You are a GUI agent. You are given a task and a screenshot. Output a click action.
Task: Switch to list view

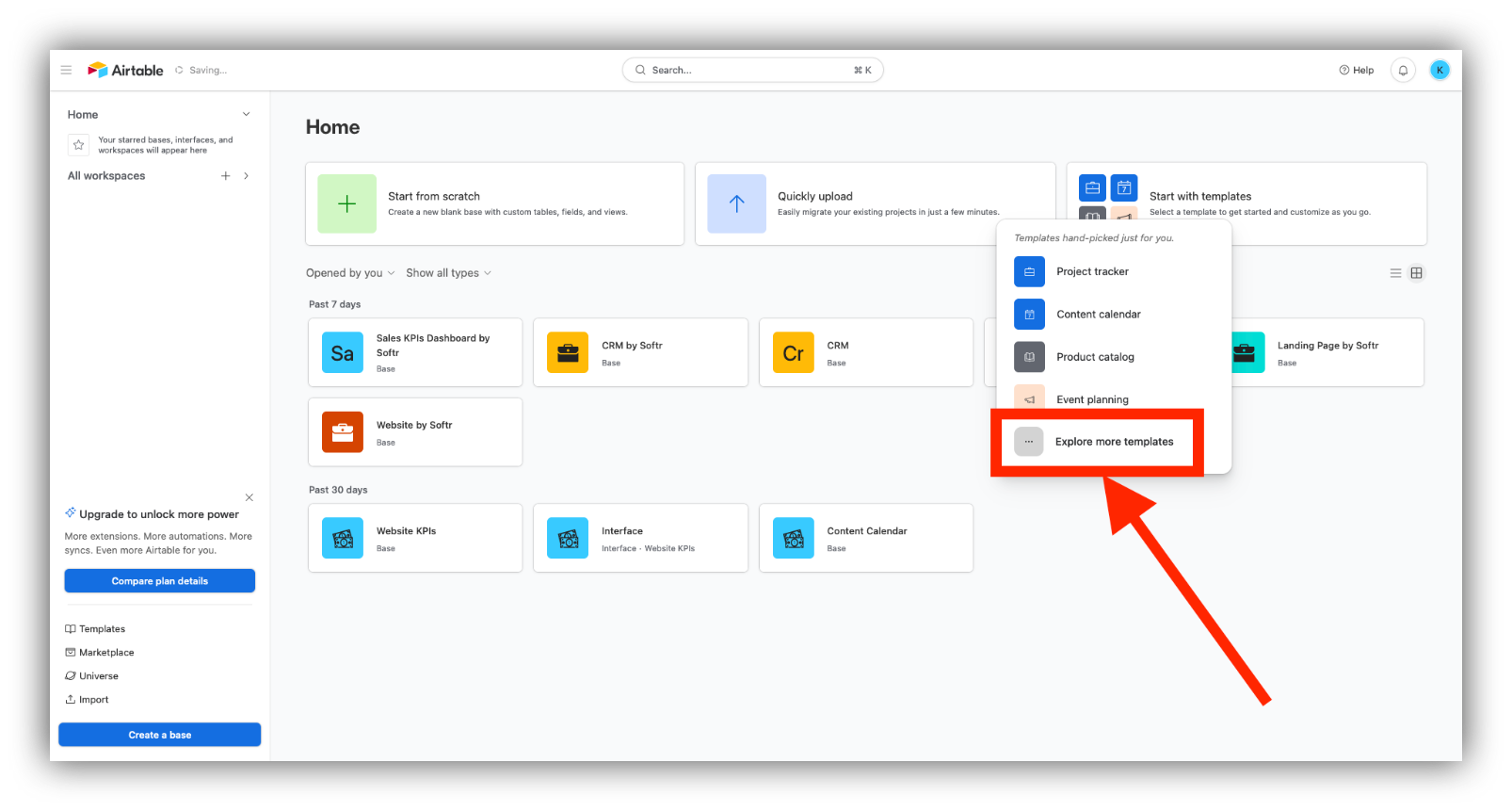(1395, 273)
